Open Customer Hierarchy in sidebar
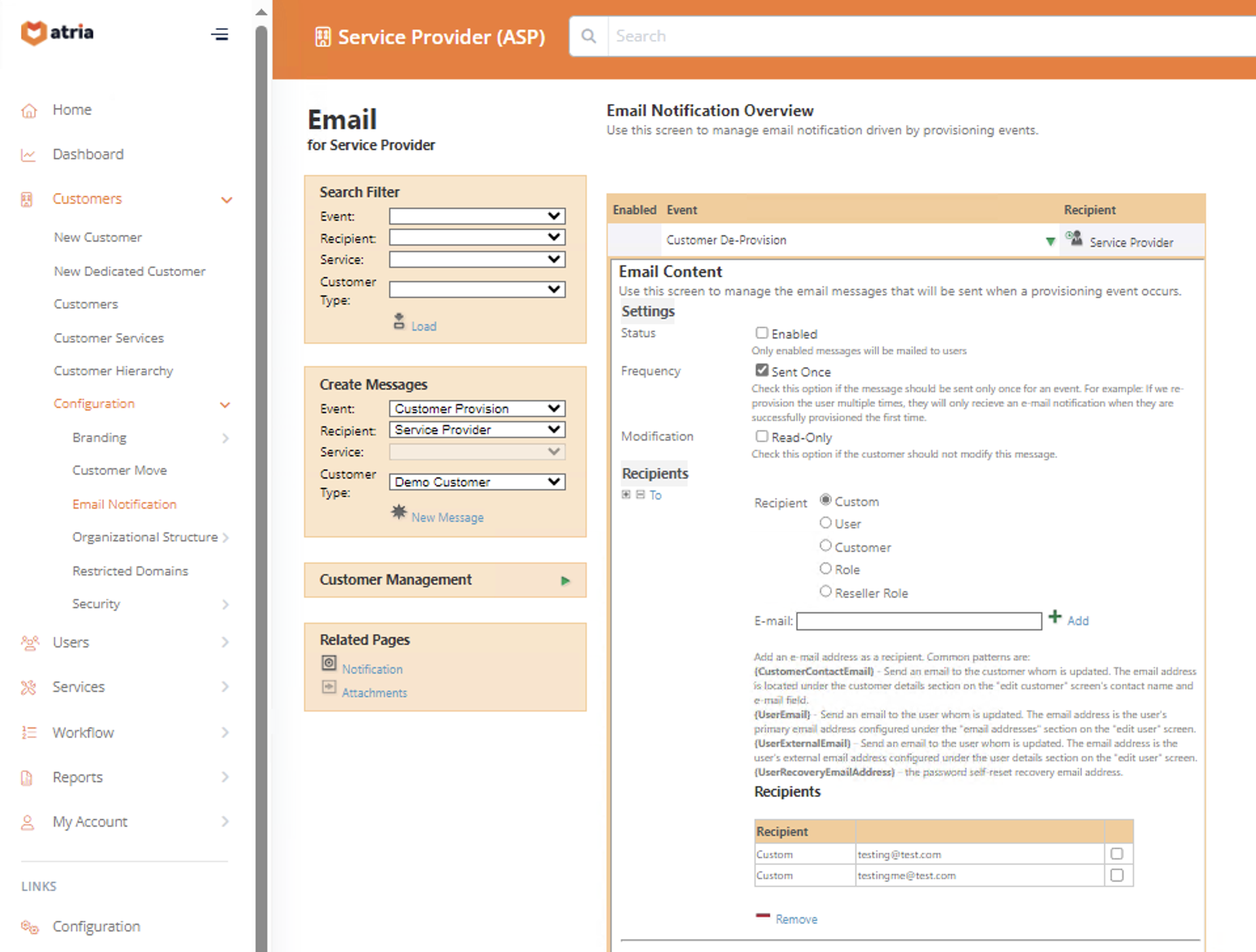The width and height of the screenshot is (1256, 952). point(113,371)
